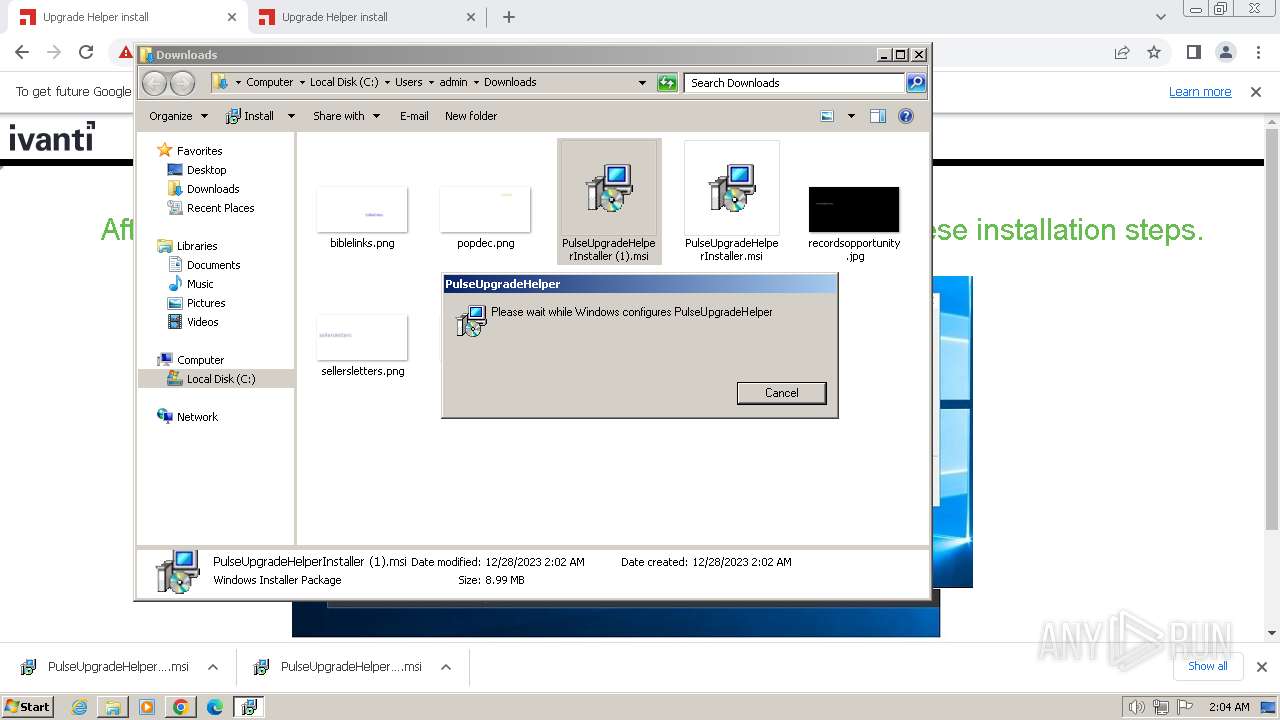Select Network in navigation pane
Viewport: 1280px width, 720px height.
coord(197,417)
